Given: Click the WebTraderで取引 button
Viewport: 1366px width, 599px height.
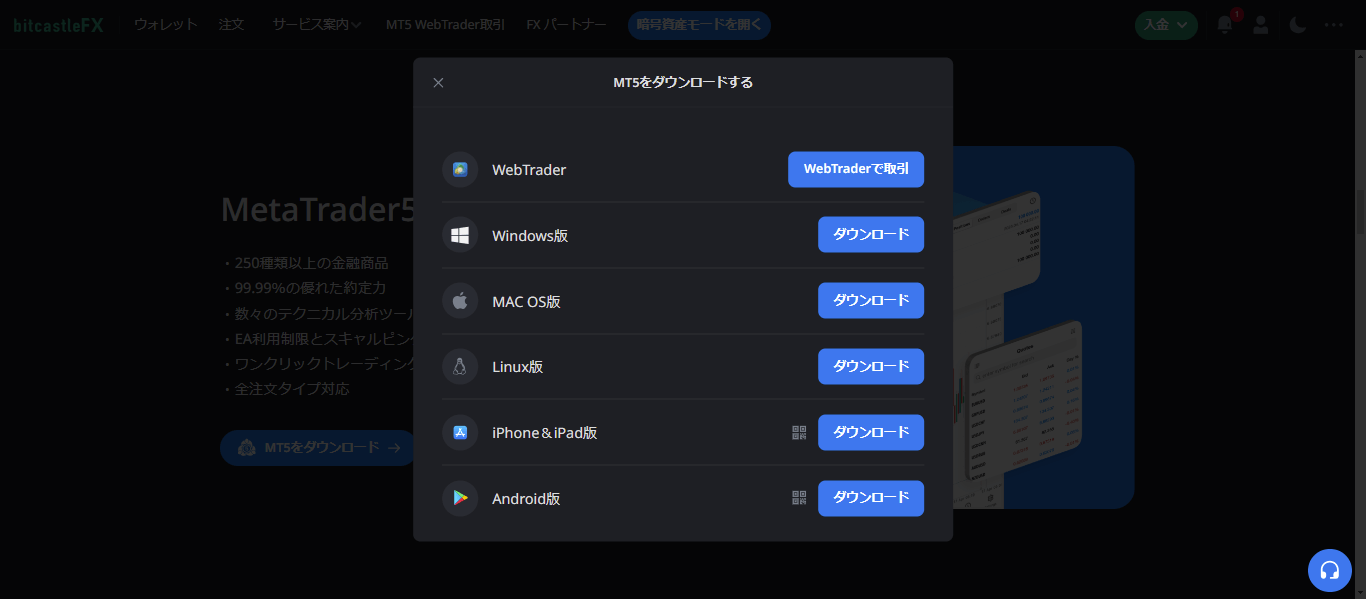Looking at the screenshot, I should point(856,169).
